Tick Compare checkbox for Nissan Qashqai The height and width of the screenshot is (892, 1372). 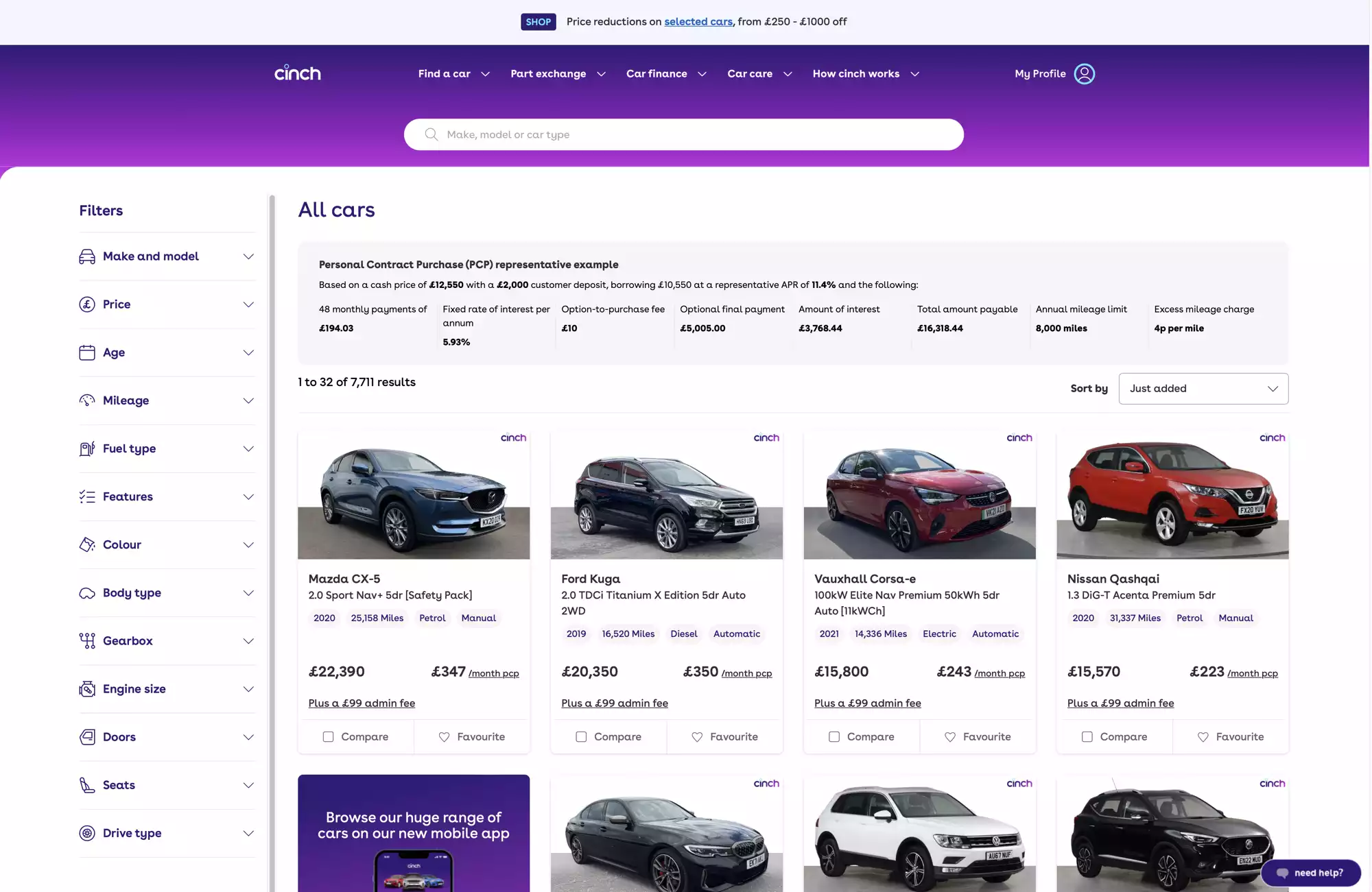pyautogui.click(x=1087, y=737)
